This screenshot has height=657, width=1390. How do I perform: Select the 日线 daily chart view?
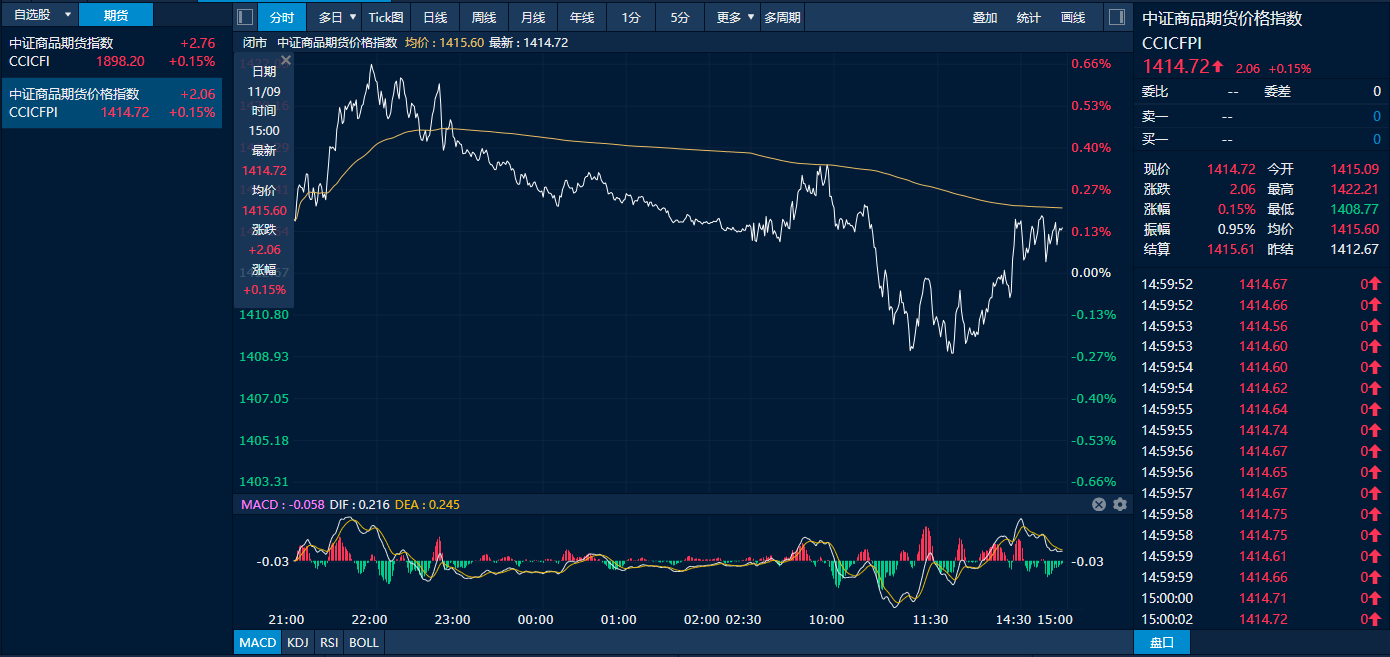(x=435, y=17)
